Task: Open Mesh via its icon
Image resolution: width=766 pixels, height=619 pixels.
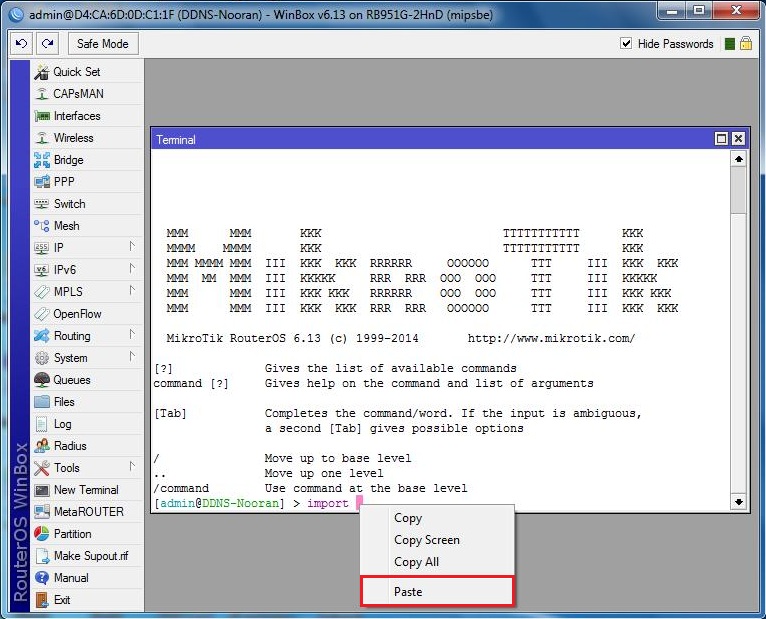Action: 42,226
